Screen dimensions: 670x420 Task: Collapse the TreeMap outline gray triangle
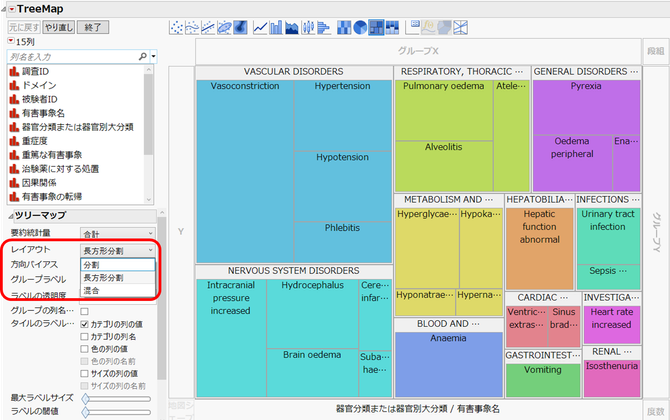click(3, 9)
